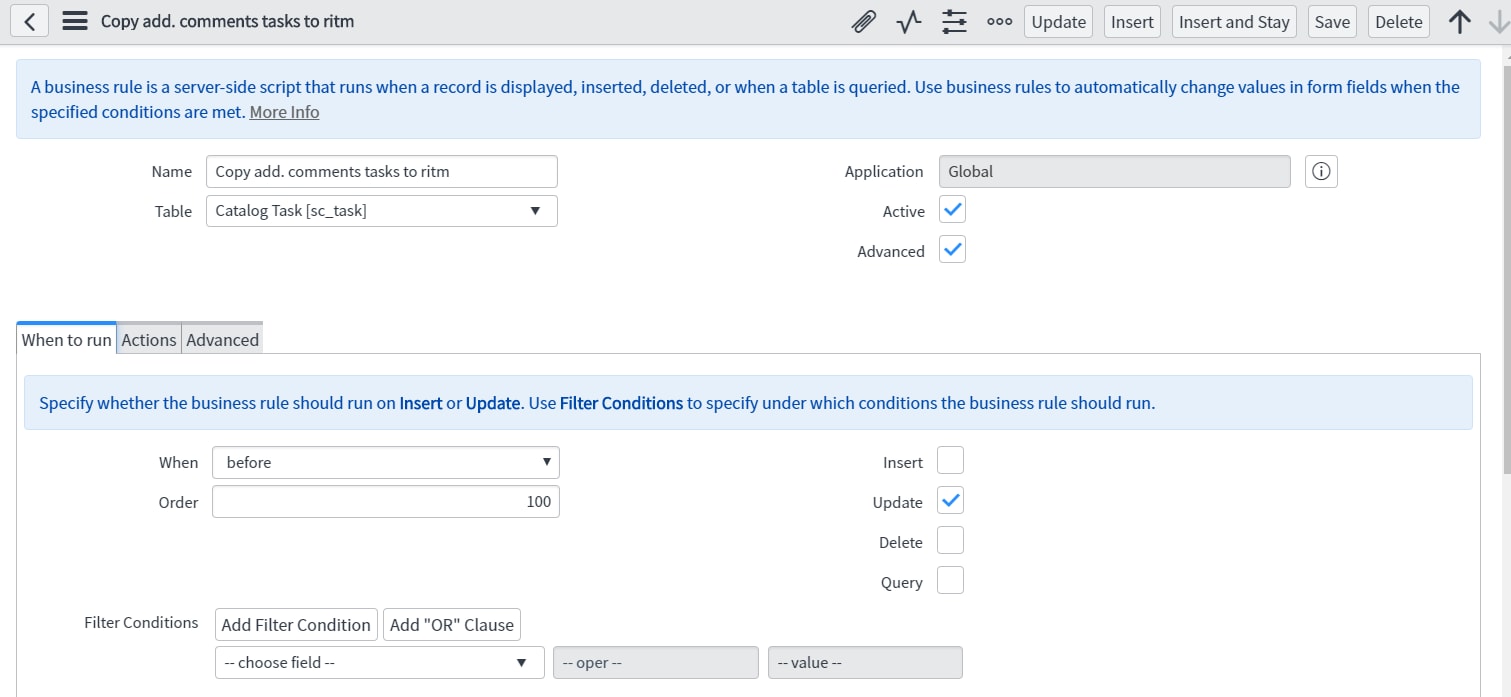Open the When dropdown
The image size is (1511, 697).
coord(385,462)
